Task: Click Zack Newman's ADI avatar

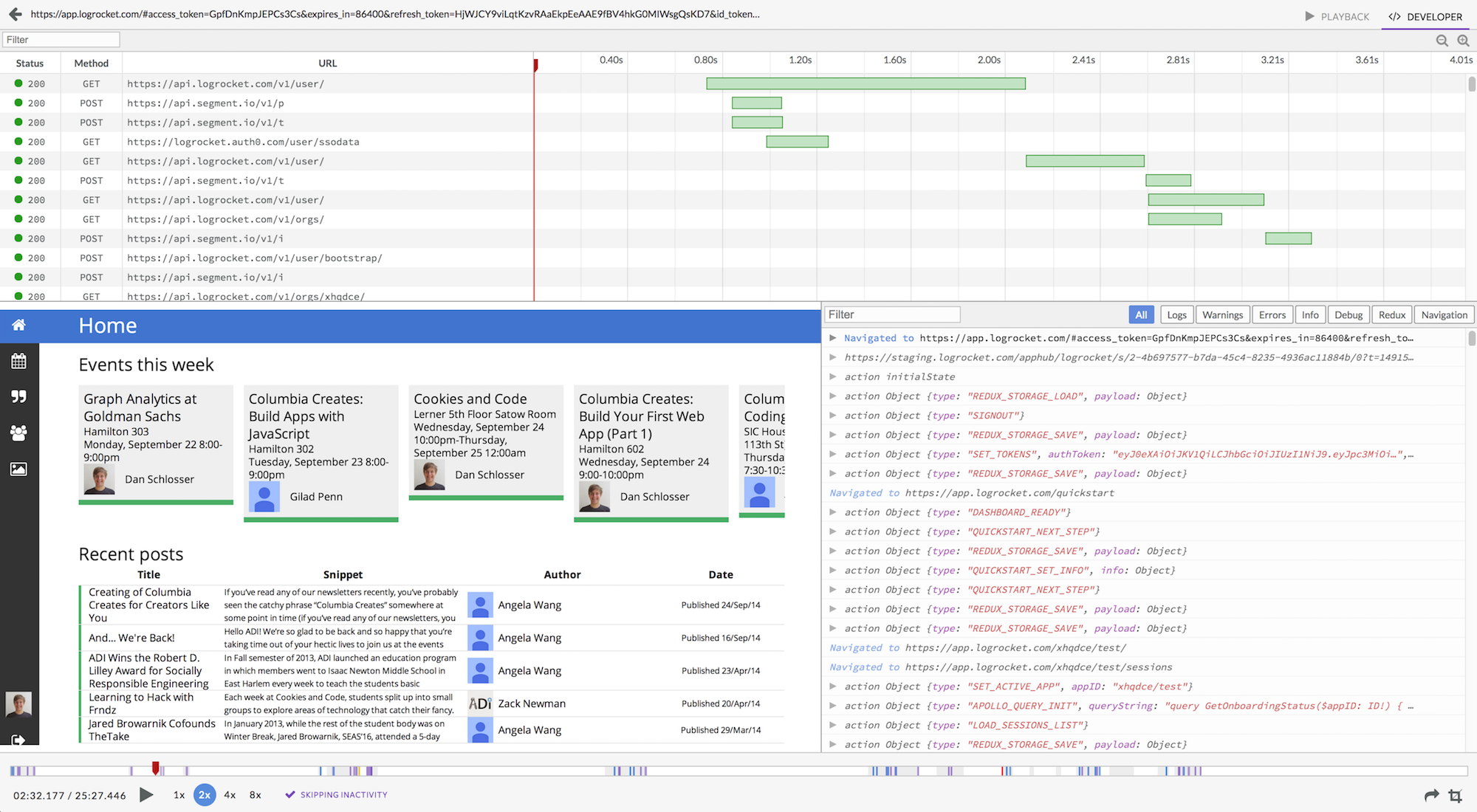Action: (480, 703)
